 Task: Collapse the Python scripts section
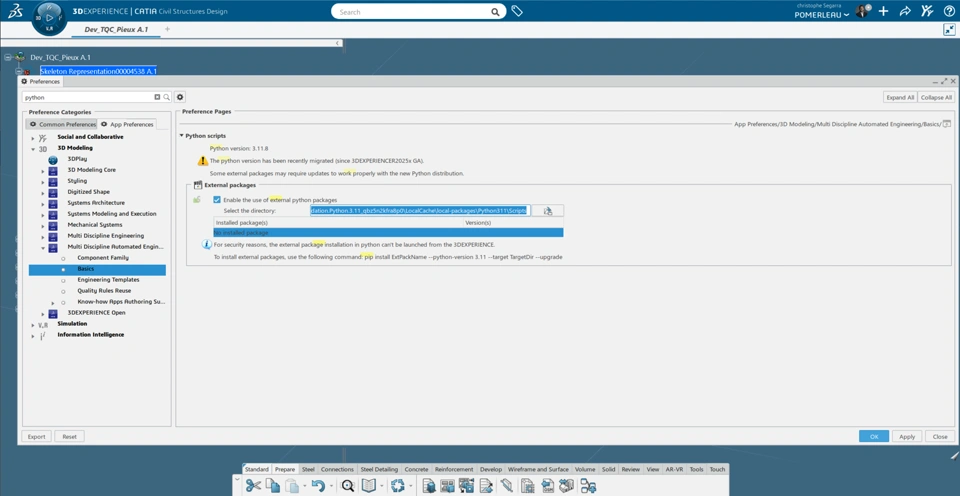[181, 136]
